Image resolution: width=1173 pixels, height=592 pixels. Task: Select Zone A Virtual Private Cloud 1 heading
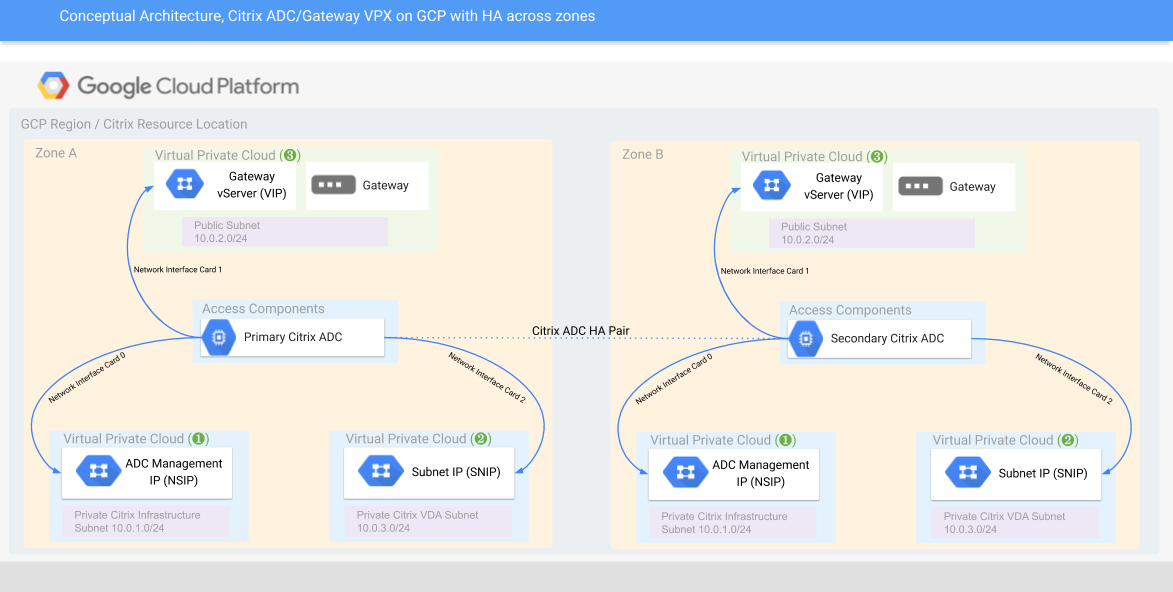click(x=136, y=439)
